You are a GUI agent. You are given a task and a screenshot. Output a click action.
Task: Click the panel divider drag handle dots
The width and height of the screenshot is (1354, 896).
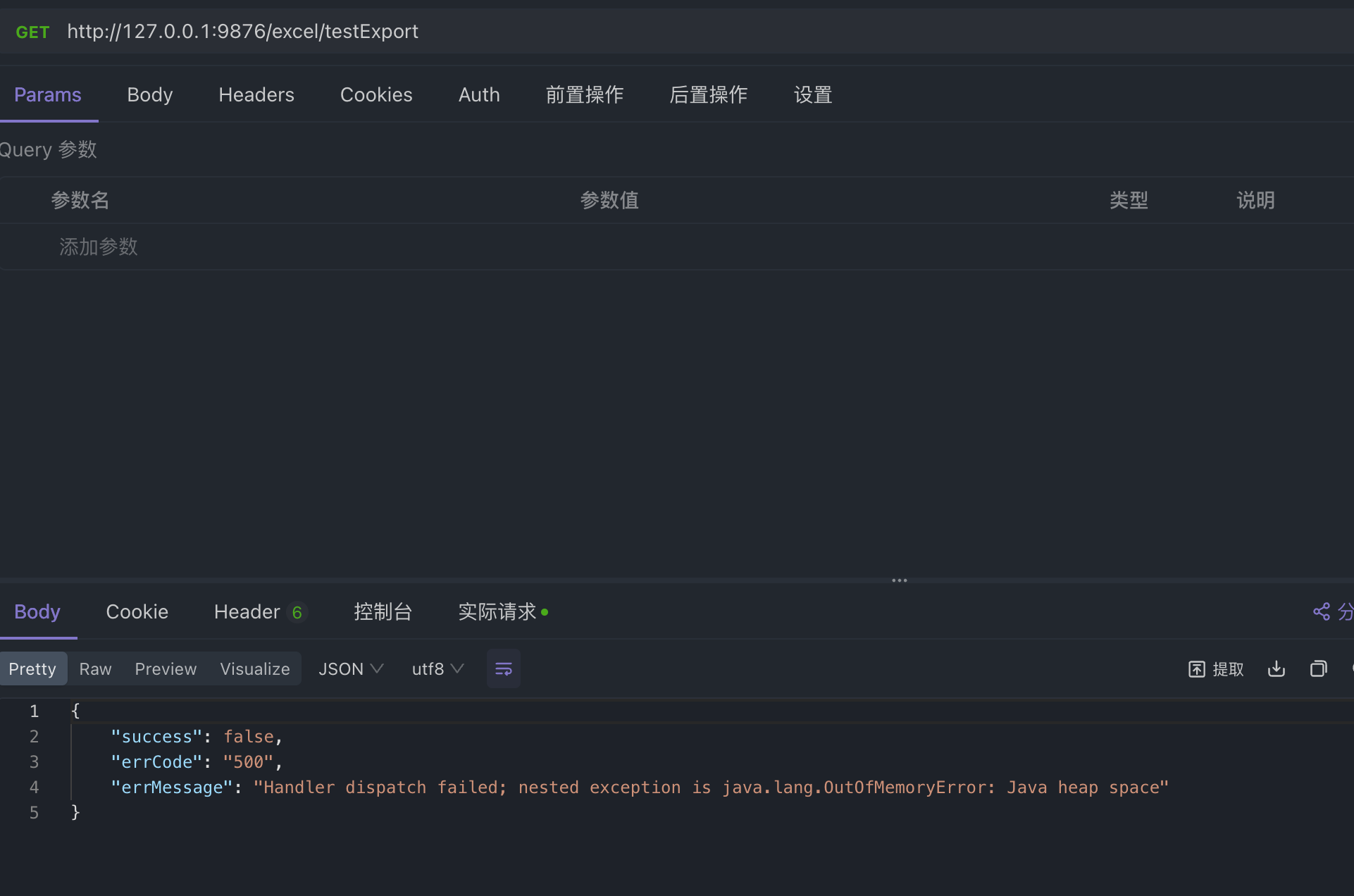[900, 580]
